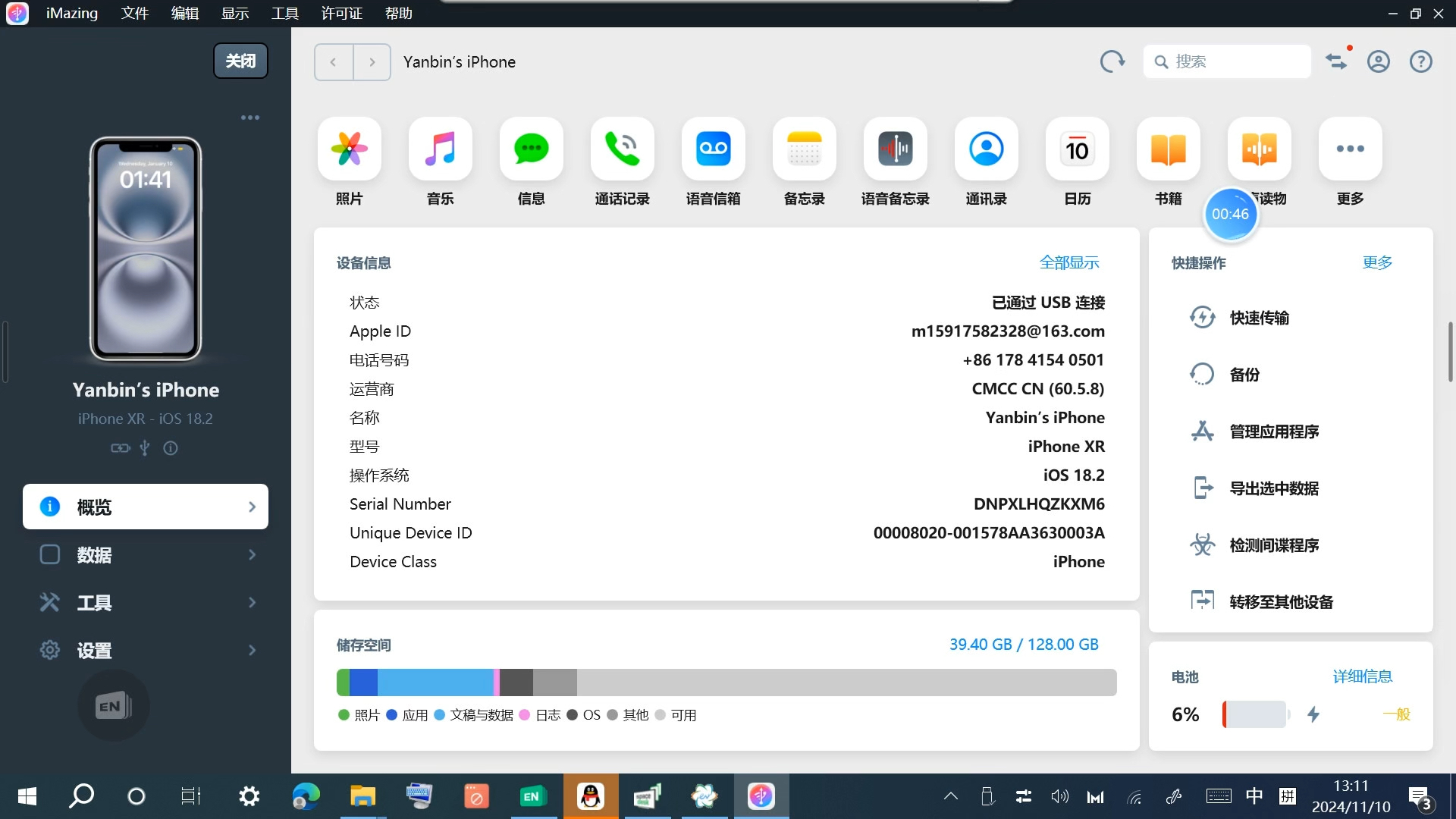
Task: Open Microsoft Edge from the taskbar
Action: (x=306, y=796)
